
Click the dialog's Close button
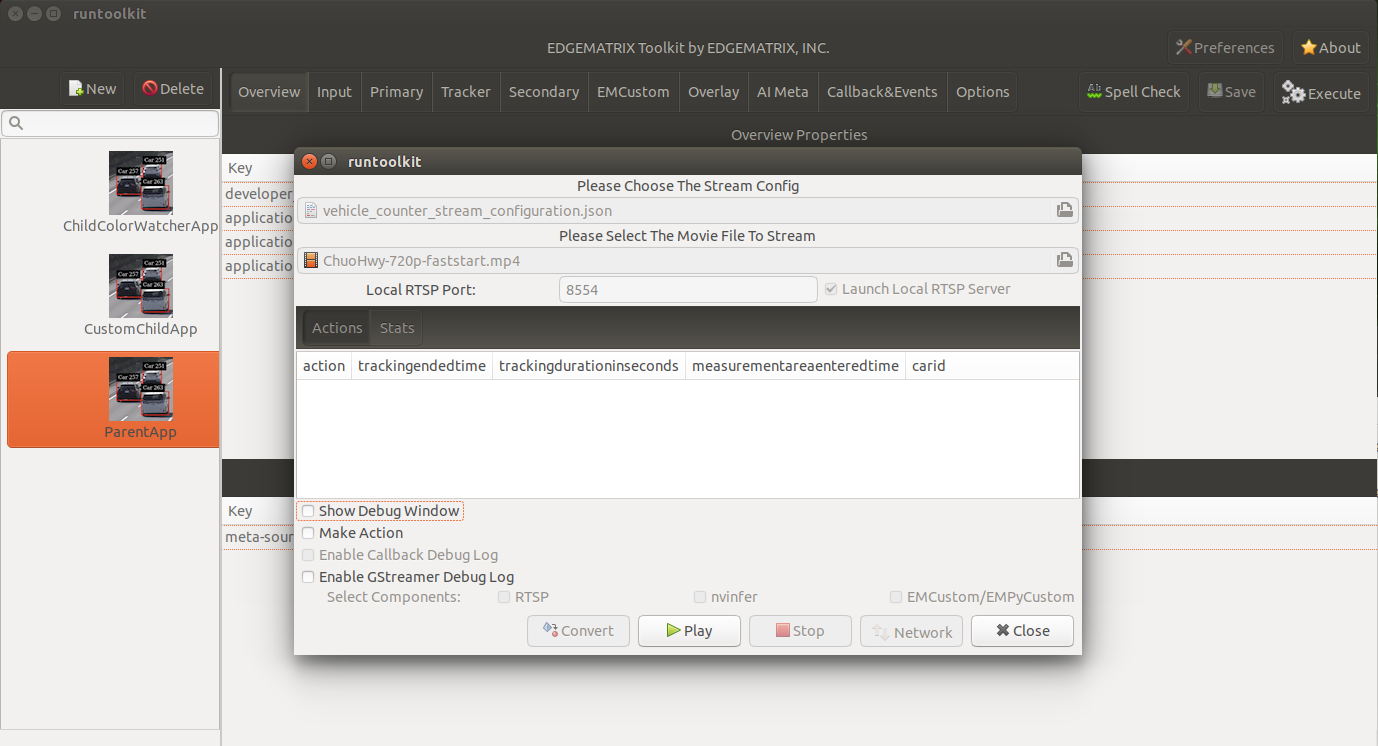point(1022,631)
